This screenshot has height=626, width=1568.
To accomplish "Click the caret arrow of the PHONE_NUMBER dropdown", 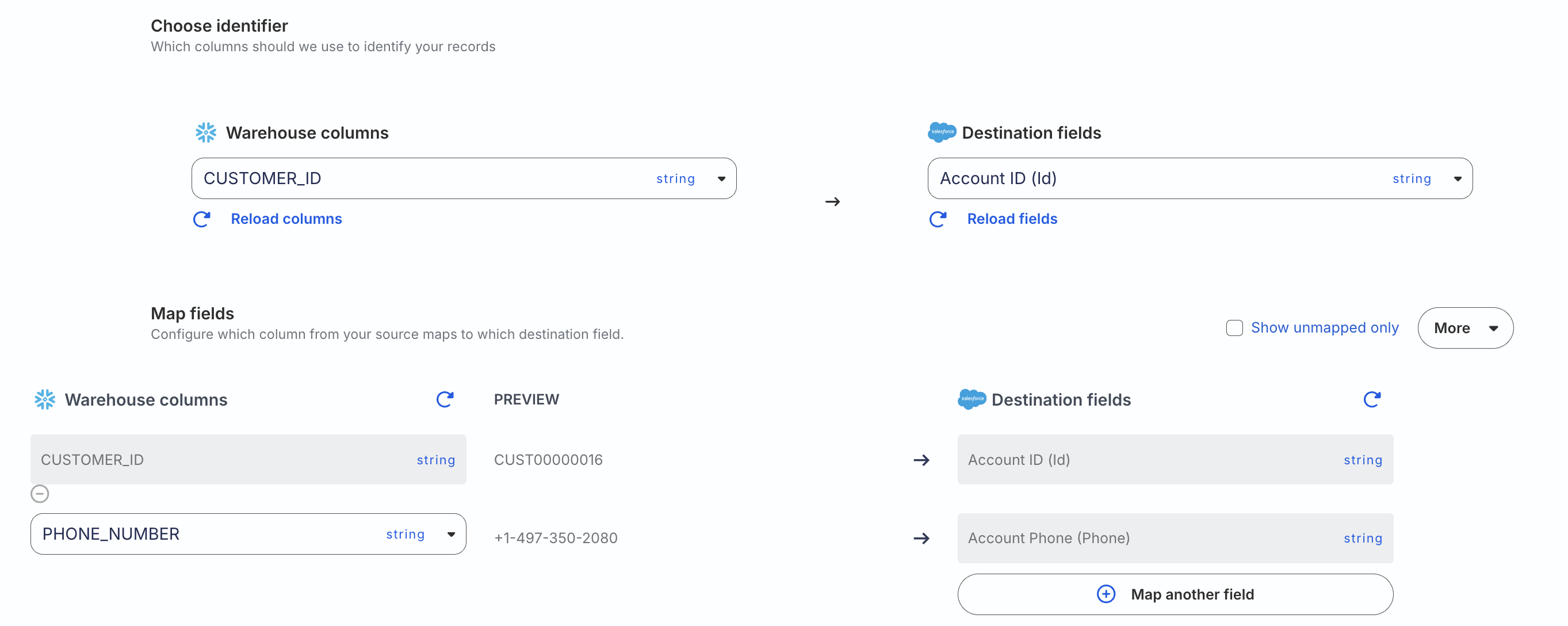I will (451, 535).
